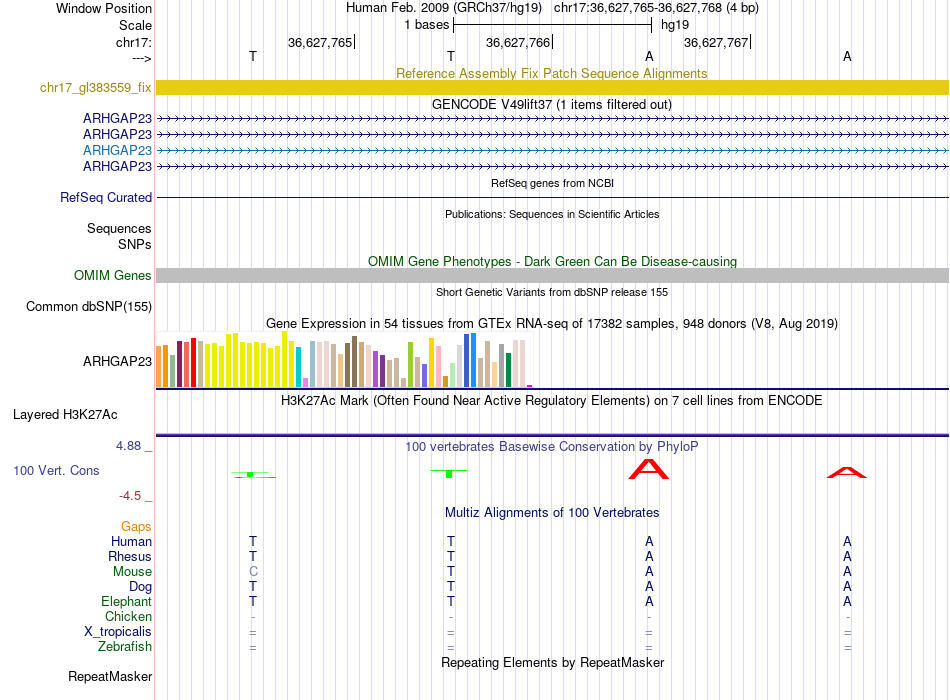Click the Gaps row label
Viewport: 950px width, 700px height.
tap(136, 527)
